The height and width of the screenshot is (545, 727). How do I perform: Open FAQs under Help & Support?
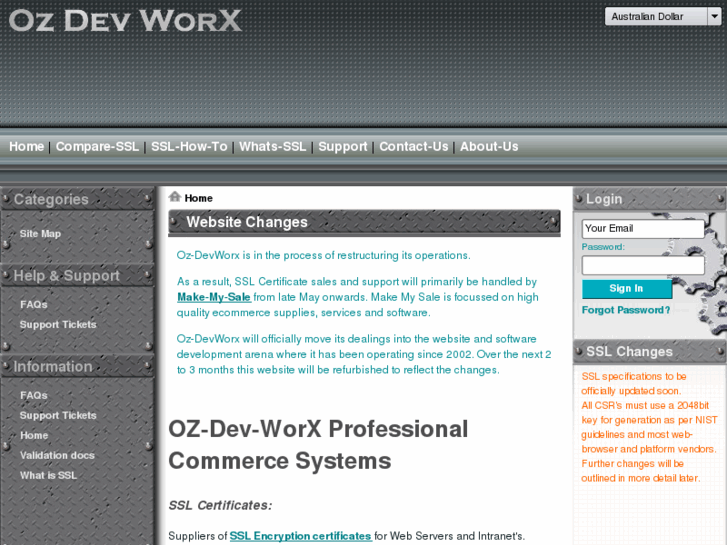tap(34, 305)
